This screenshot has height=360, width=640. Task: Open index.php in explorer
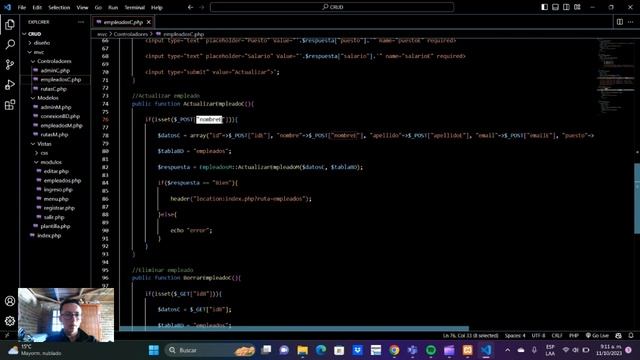pyautogui.click(x=49, y=236)
